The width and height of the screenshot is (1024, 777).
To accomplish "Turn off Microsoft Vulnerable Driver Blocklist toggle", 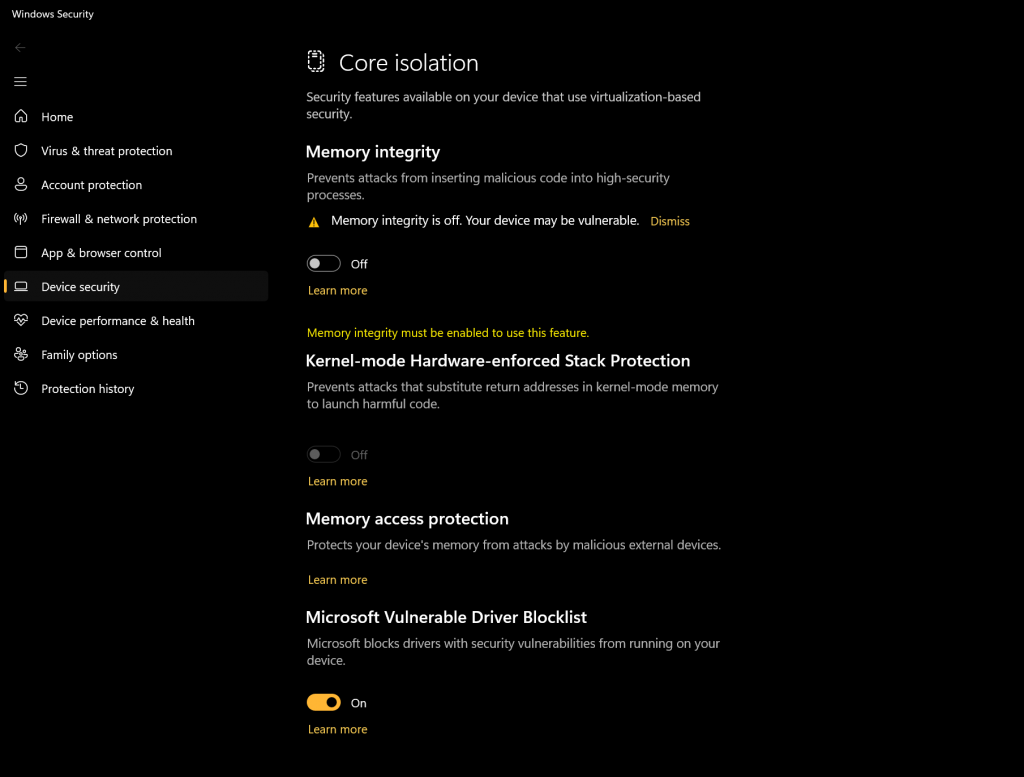I will coord(324,703).
